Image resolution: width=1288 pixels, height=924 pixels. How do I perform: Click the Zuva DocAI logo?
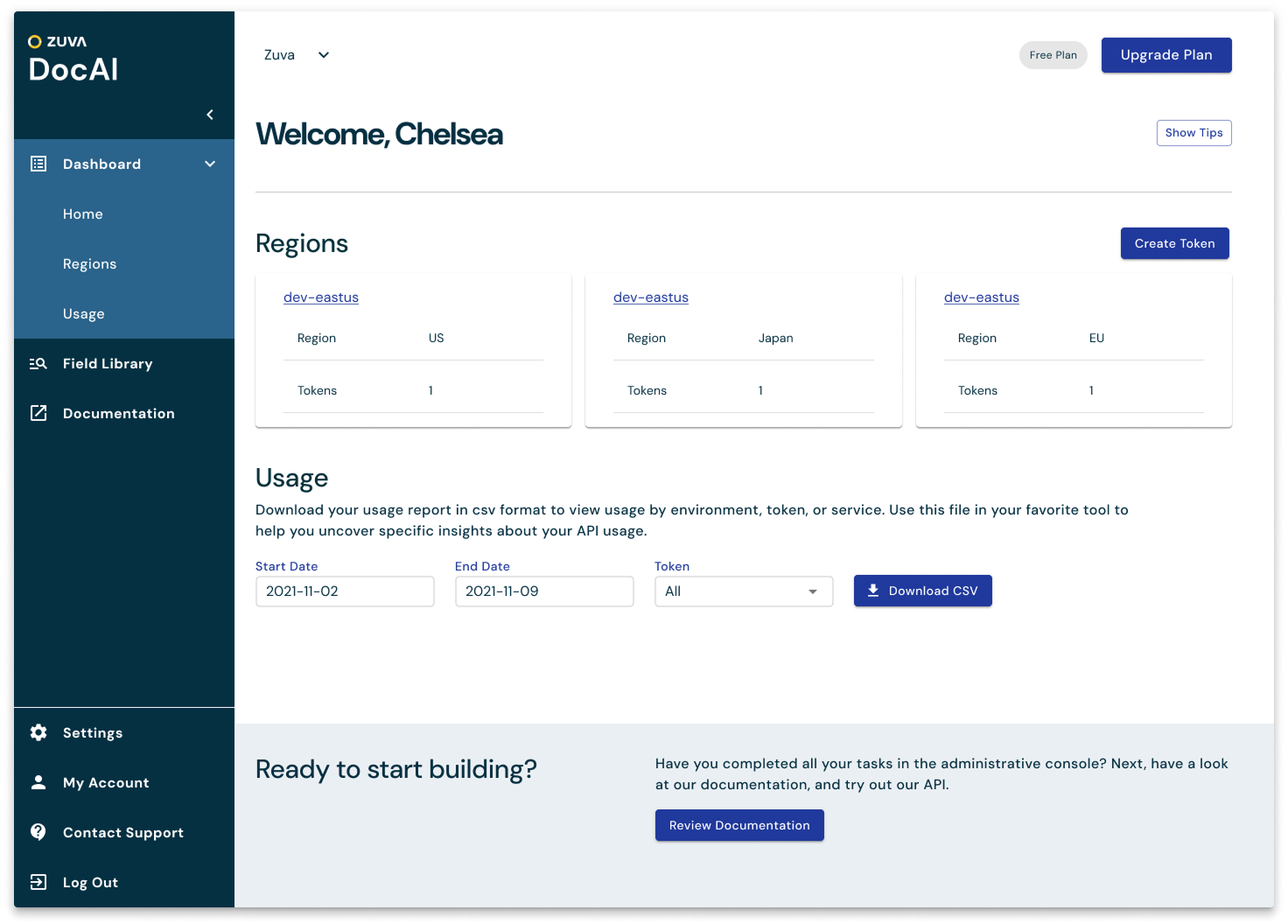click(73, 59)
